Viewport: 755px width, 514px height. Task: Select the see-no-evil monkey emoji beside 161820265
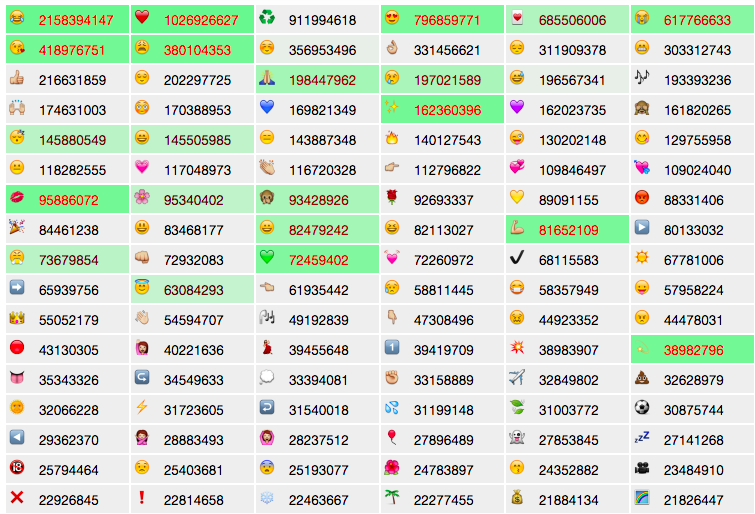tap(642, 107)
